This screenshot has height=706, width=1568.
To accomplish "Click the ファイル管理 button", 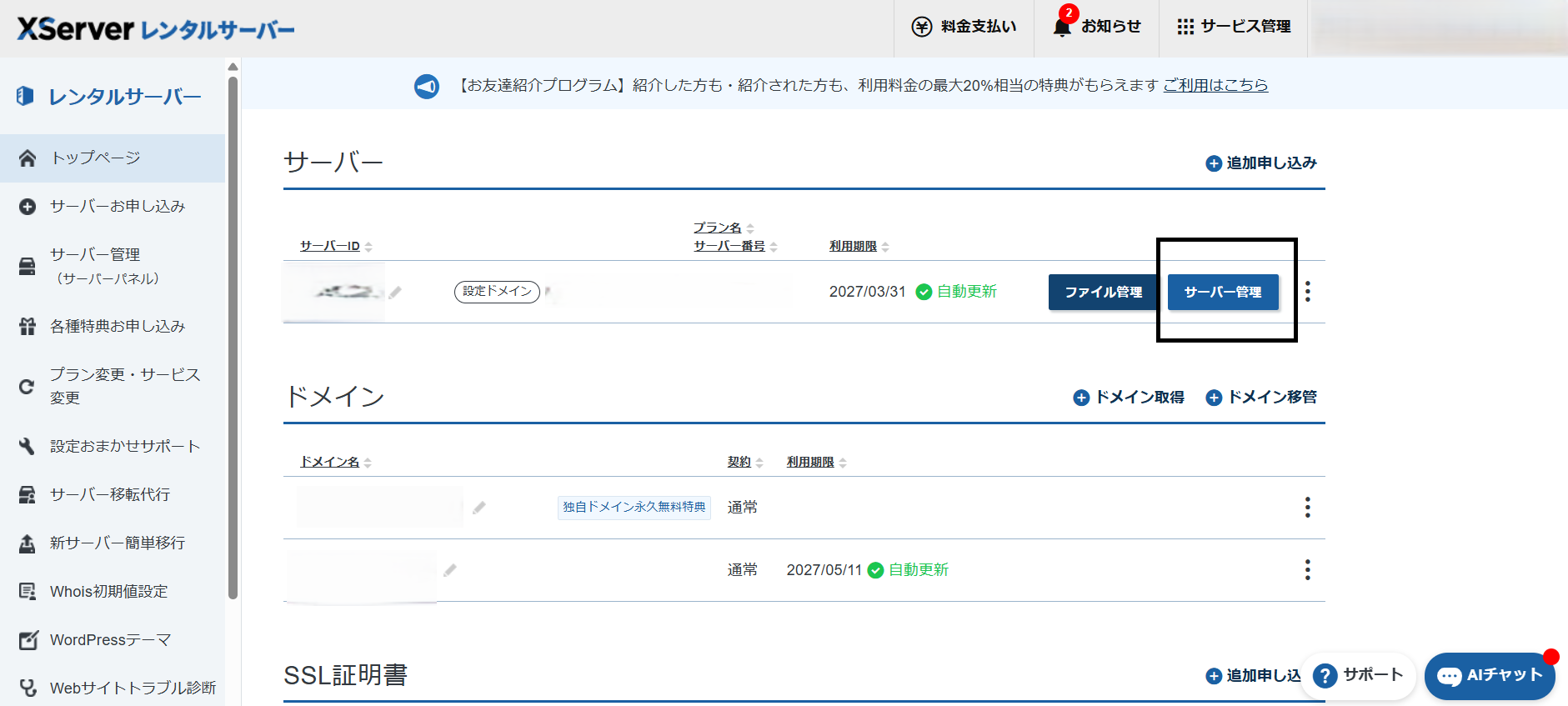I will point(1103,293).
